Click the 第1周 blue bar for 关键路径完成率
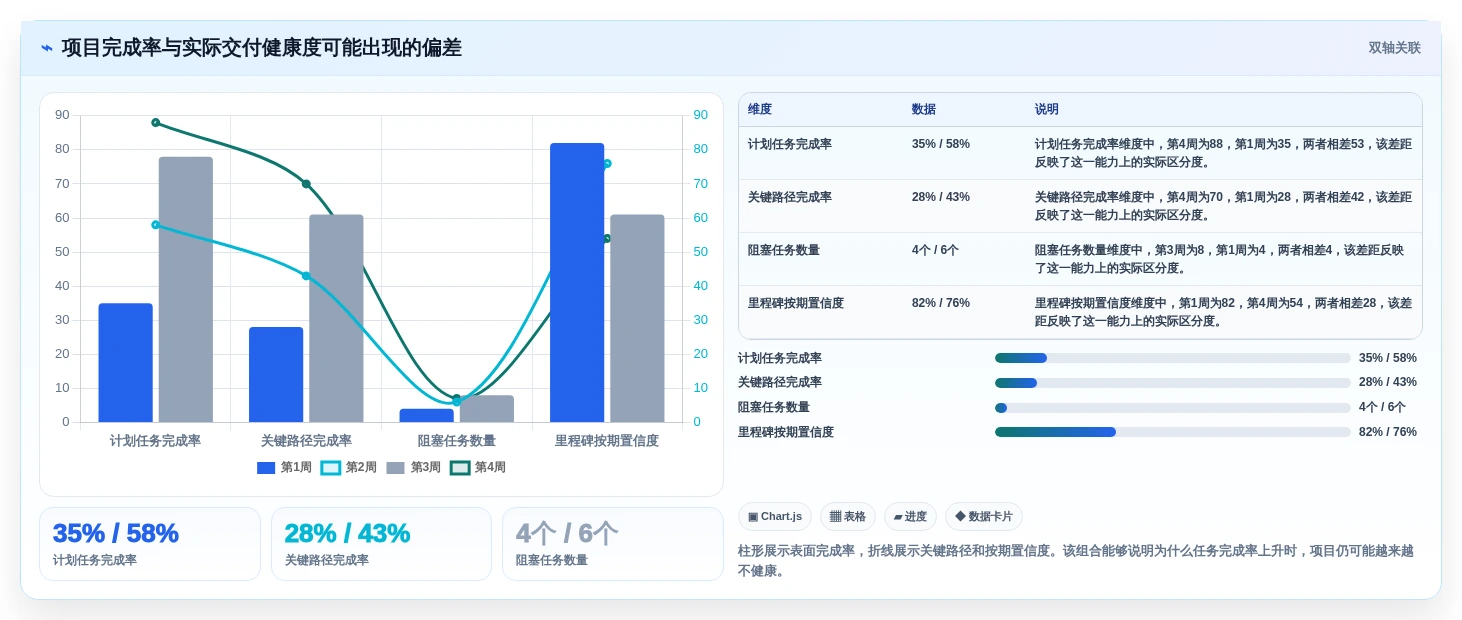 pos(276,375)
